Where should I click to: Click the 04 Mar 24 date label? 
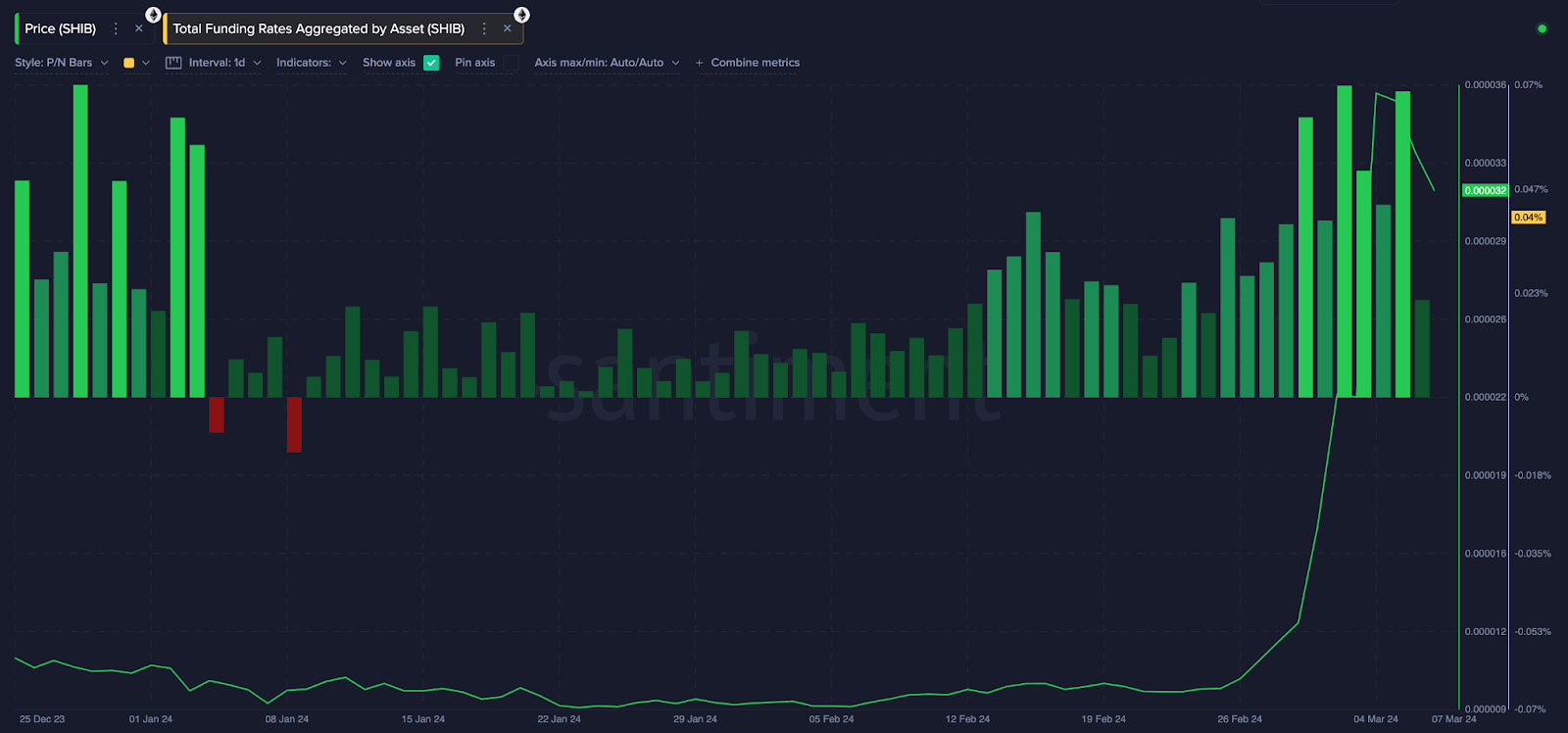coord(1376,719)
